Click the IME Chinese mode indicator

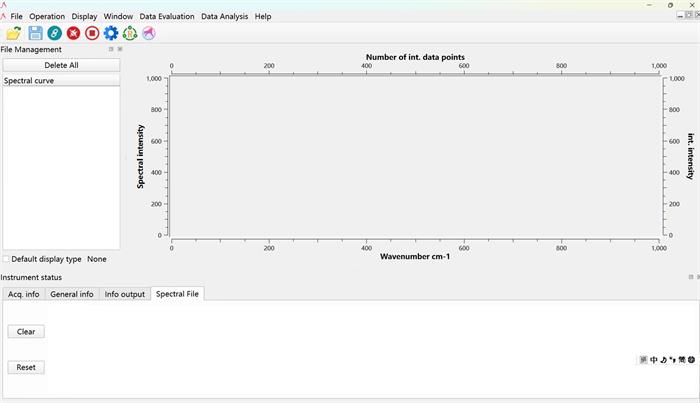(x=654, y=360)
